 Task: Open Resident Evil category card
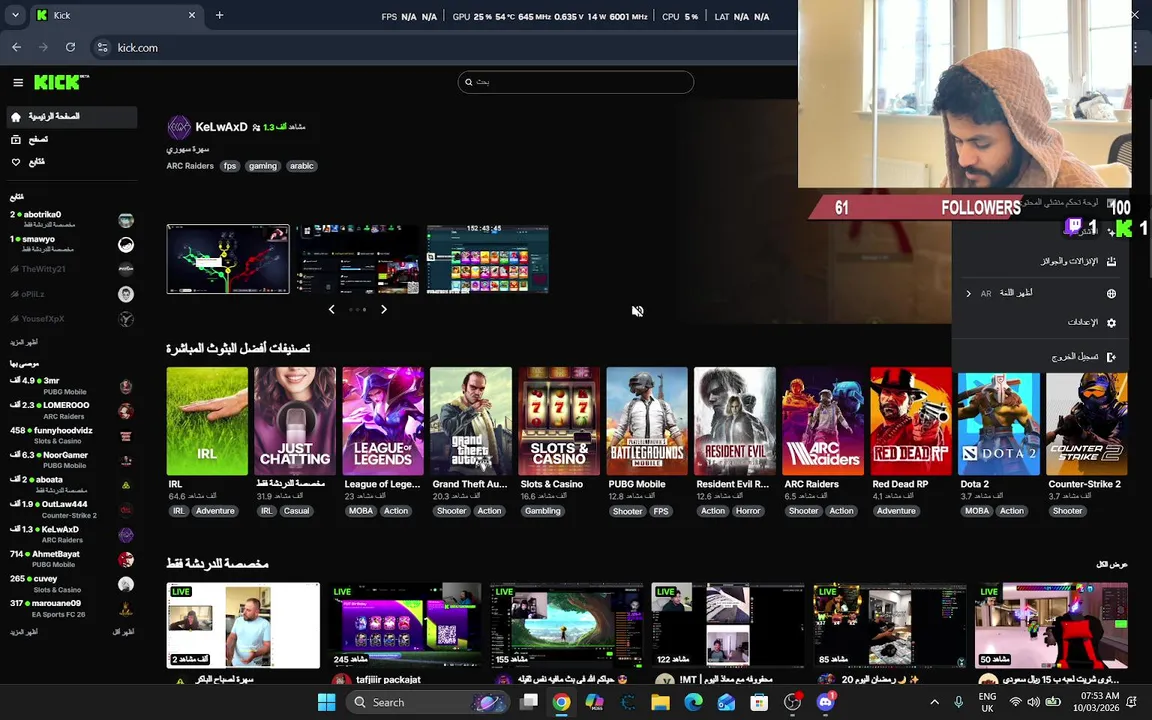click(x=735, y=421)
